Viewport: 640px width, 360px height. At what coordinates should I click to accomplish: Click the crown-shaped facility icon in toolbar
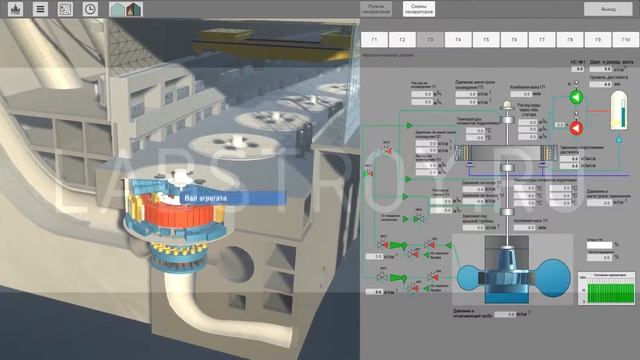click(16, 9)
